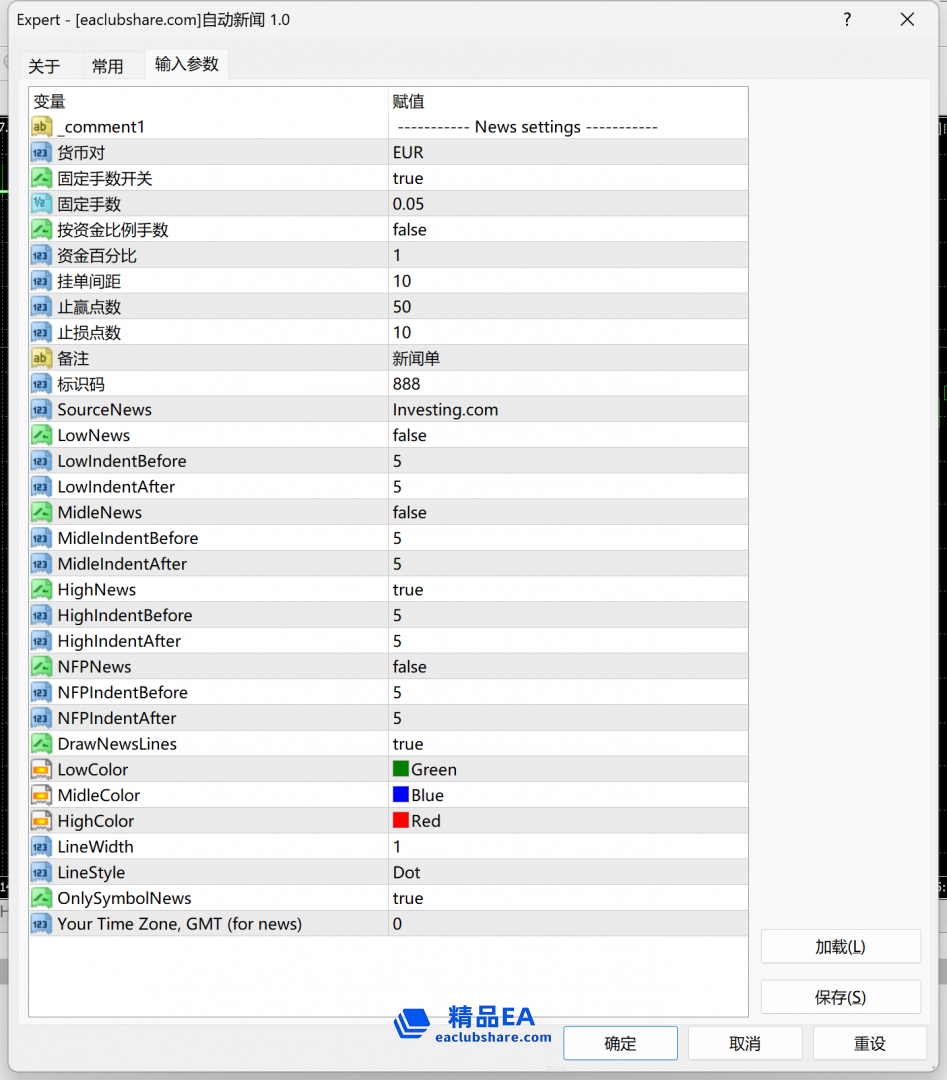Toggle the OnlySymbolNews true value
The image size is (947, 1080).
pos(408,898)
